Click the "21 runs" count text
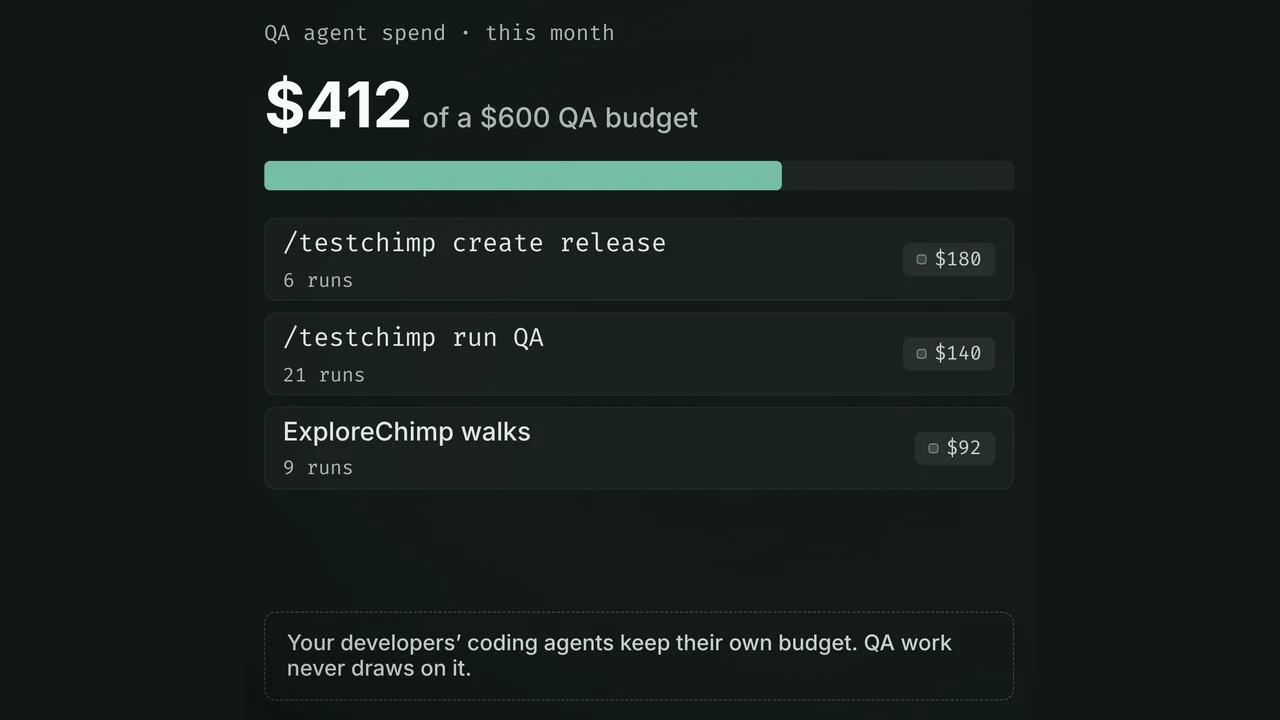The height and width of the screenshot is (720, 1280). coord(324,375)
